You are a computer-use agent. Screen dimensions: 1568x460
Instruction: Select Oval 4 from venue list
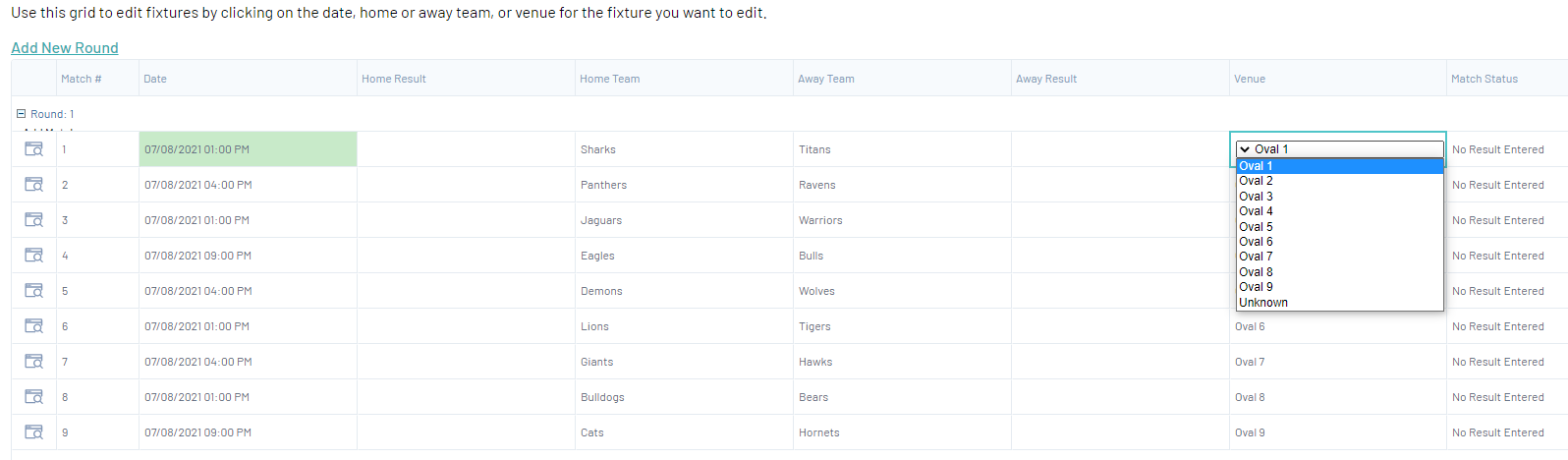(x=1256, y=211)
